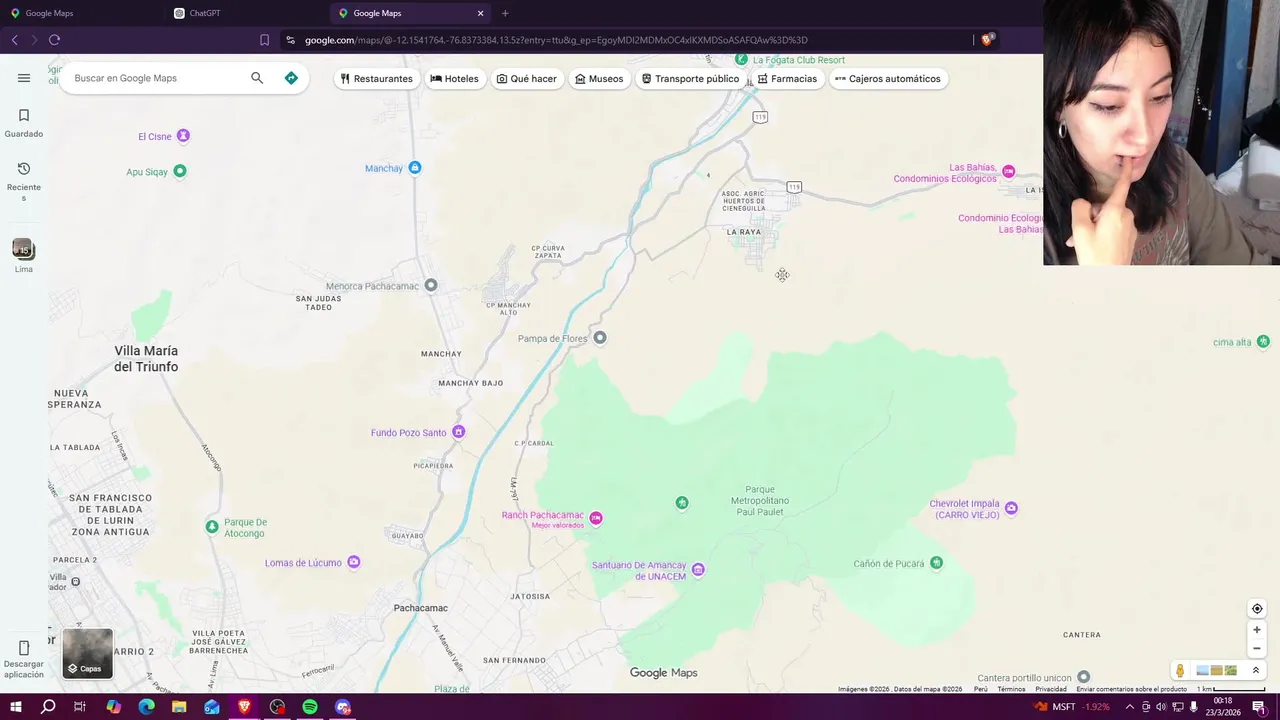Select the Manchay blue pin
Screen dimensions: 1280x720
pos(415,168)
